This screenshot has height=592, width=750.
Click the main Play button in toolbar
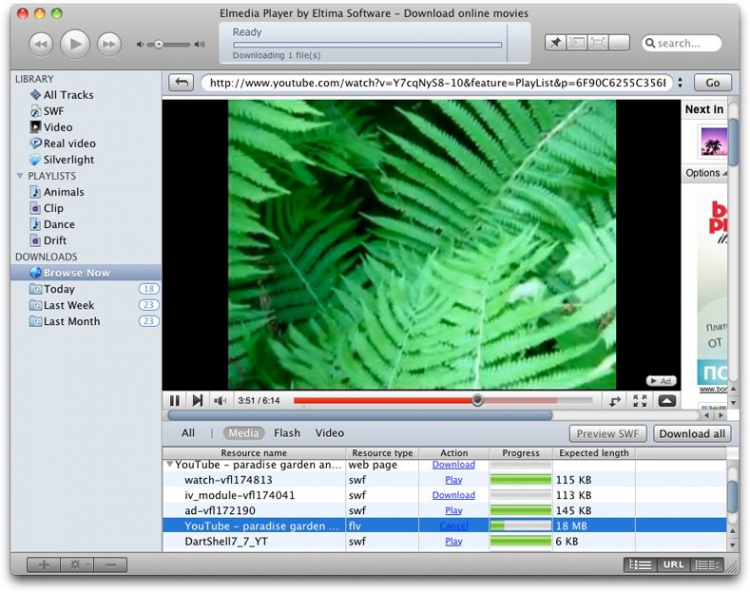75,43
